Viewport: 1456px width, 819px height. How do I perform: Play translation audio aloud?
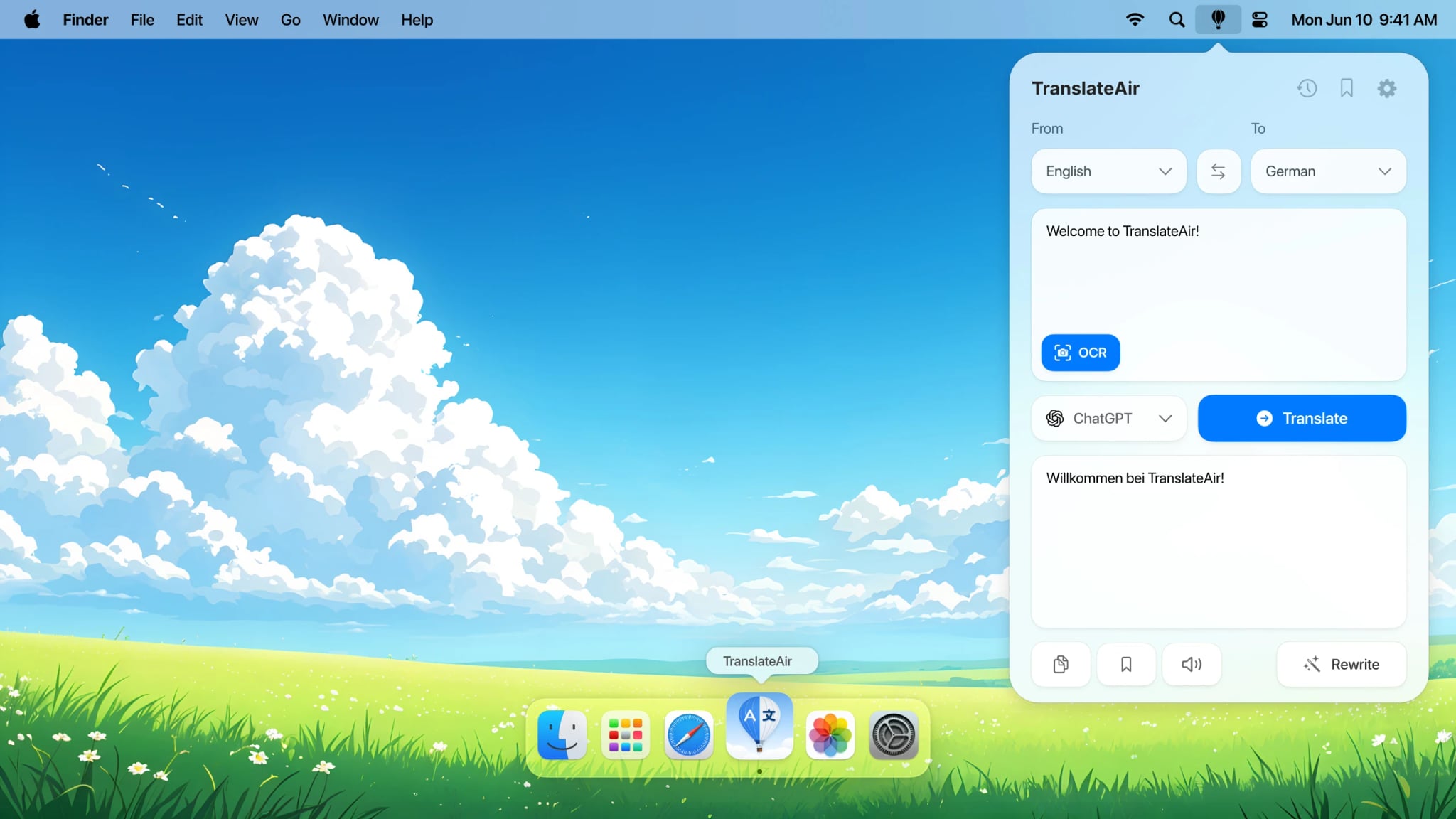click(x=1191, y=664)
